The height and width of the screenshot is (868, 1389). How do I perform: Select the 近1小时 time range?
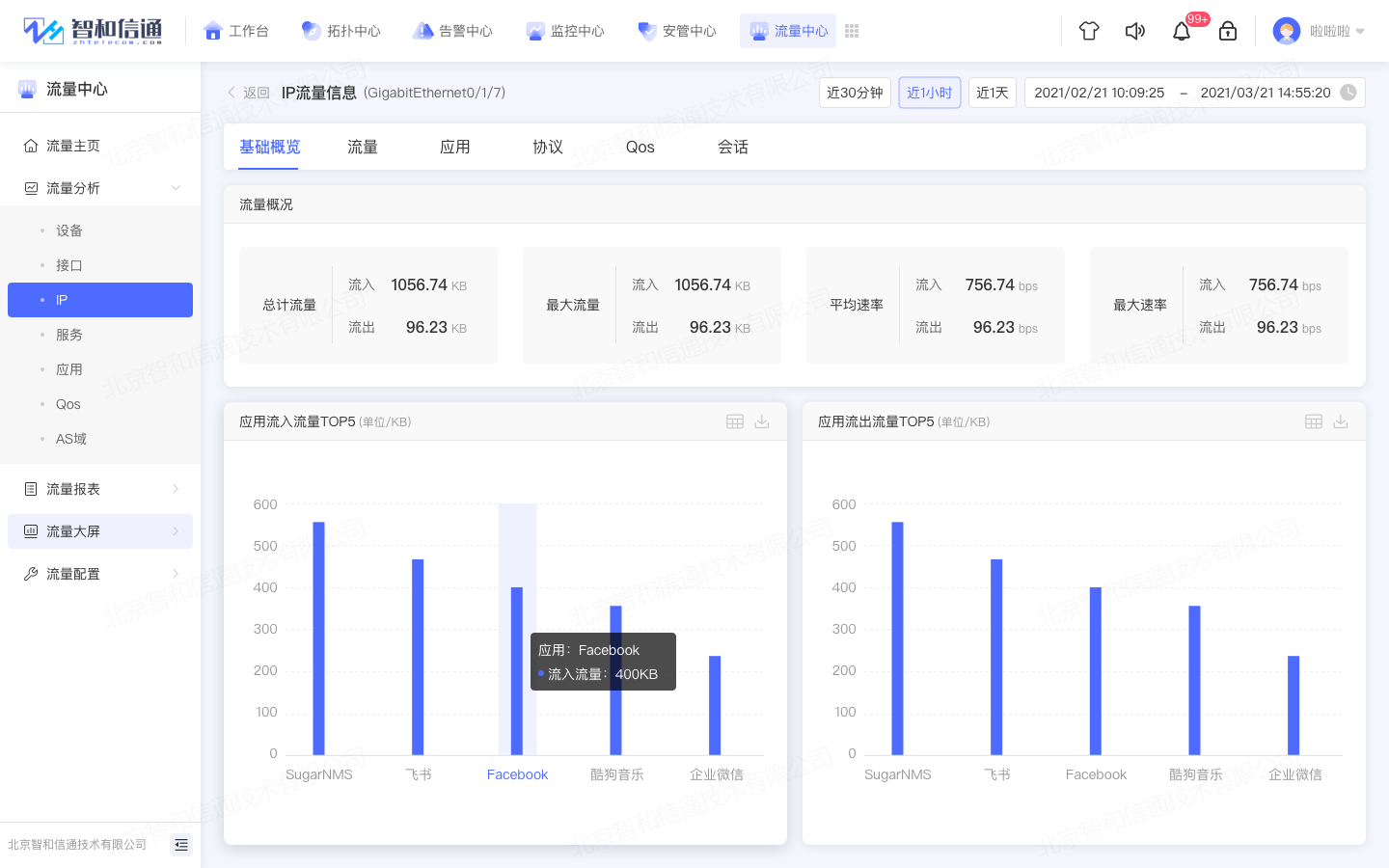[930, 93]
